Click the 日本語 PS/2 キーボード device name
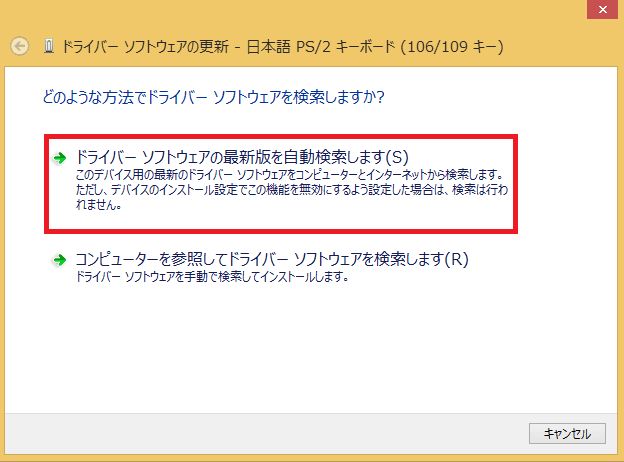 point(321,47)
